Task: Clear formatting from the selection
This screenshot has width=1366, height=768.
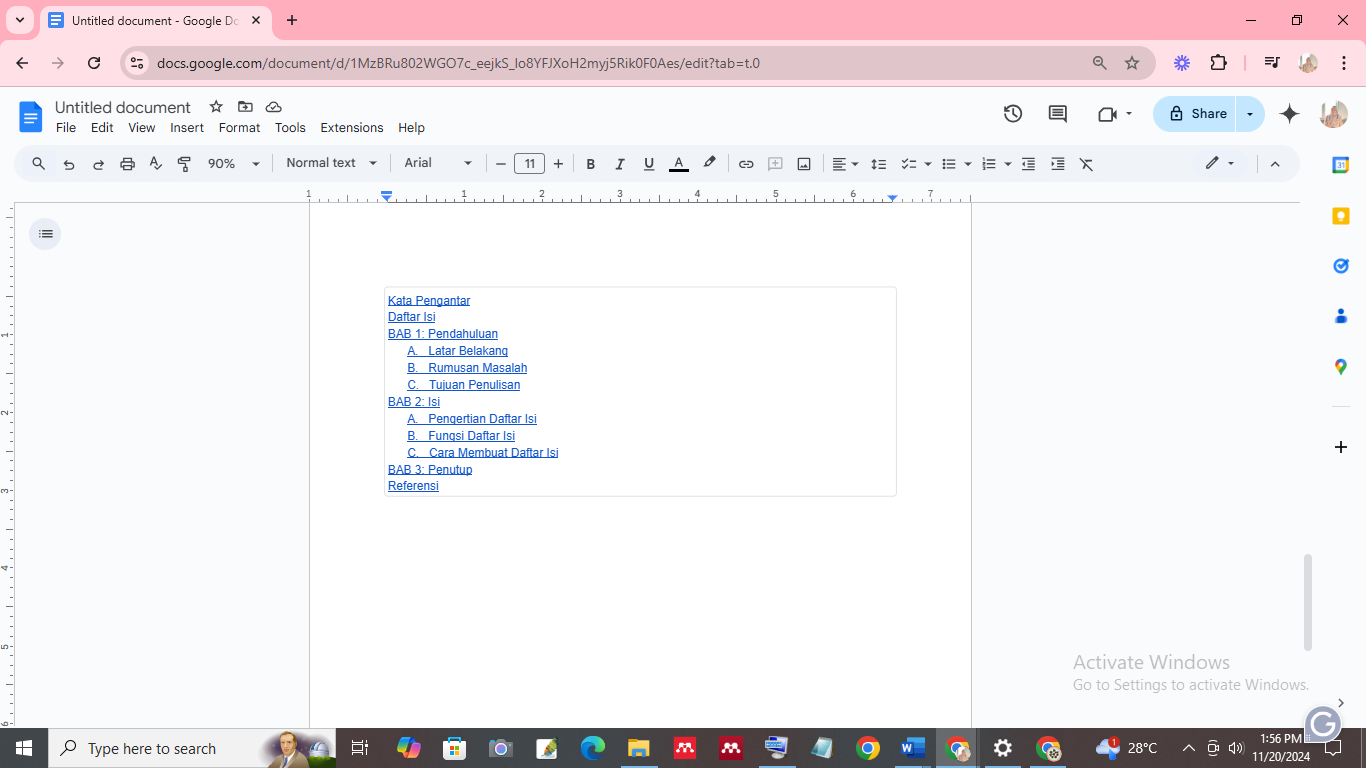Action: [1086, 164]
